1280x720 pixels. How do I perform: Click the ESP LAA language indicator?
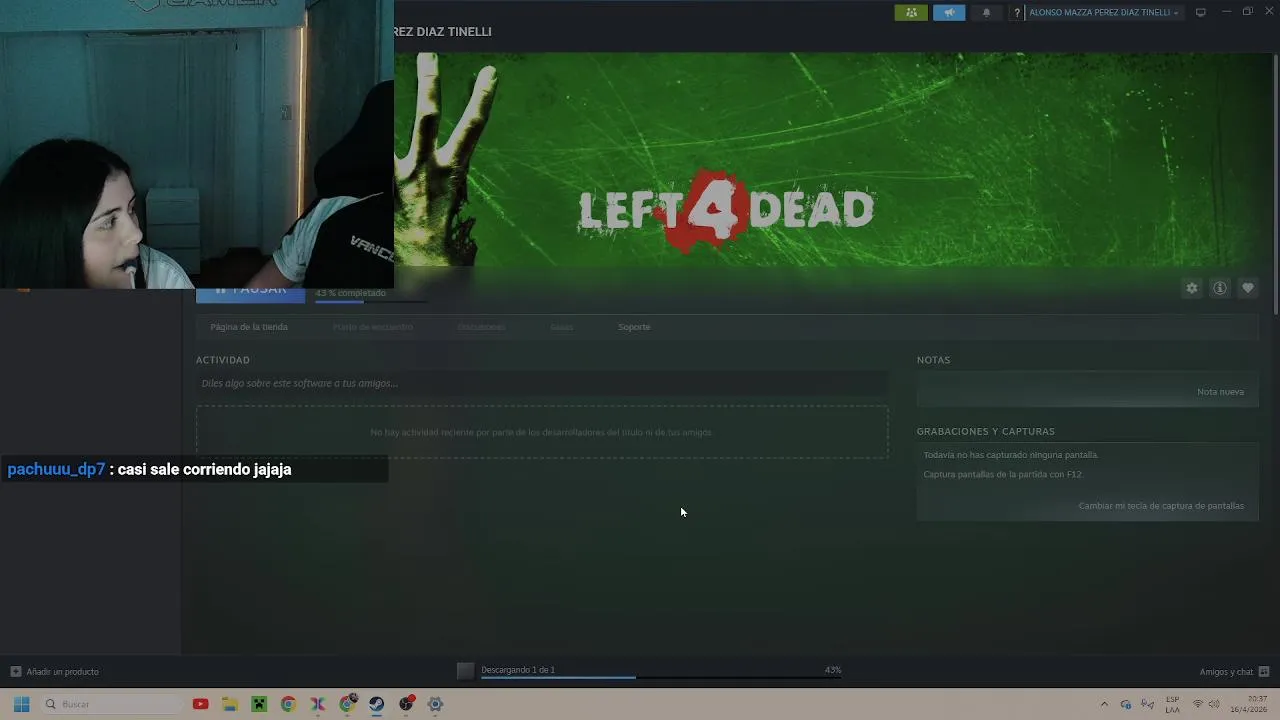[1172, 704]
